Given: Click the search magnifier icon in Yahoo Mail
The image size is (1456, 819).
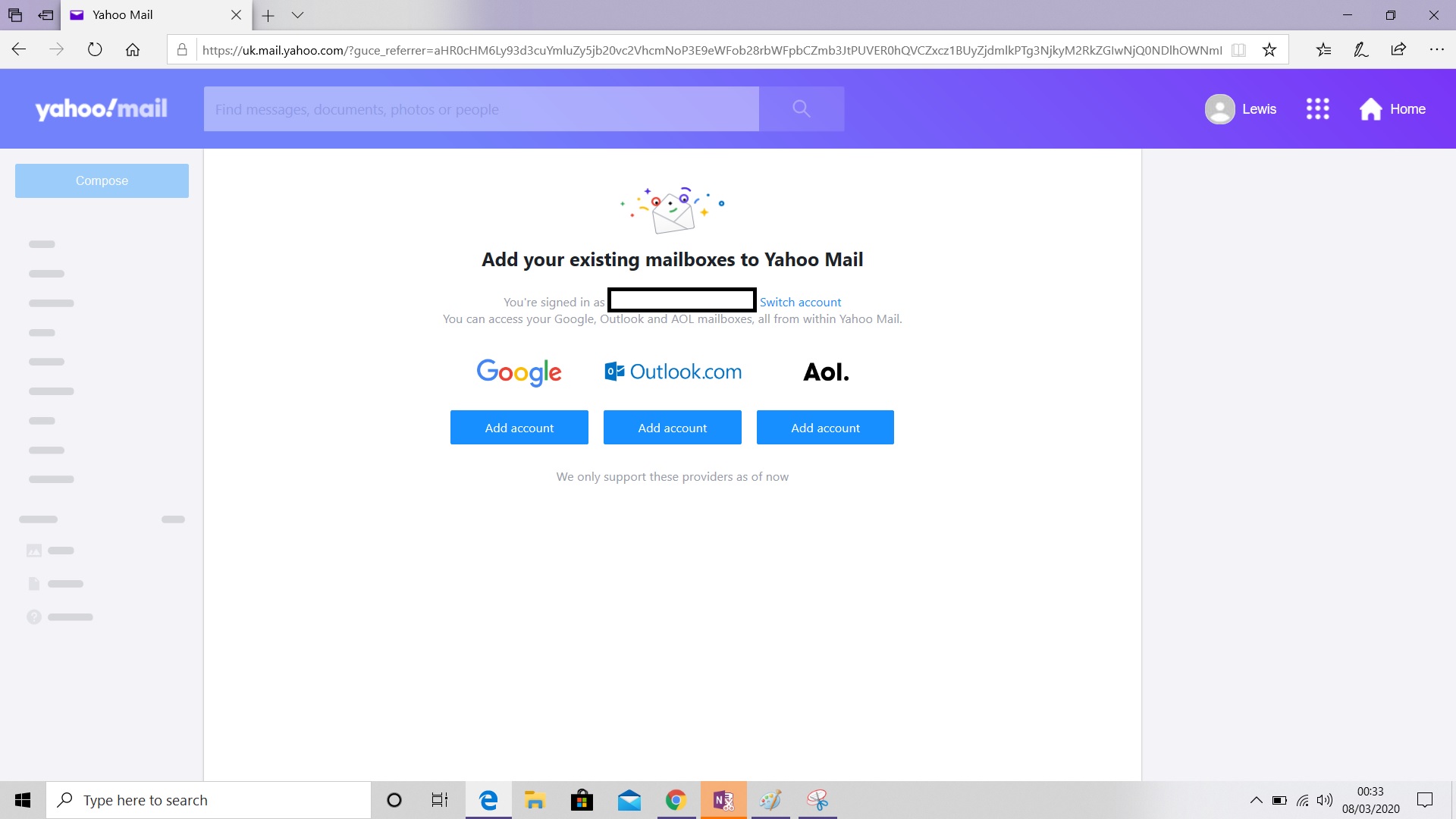Looking at the screenshot, I should (x=801, y=108).
